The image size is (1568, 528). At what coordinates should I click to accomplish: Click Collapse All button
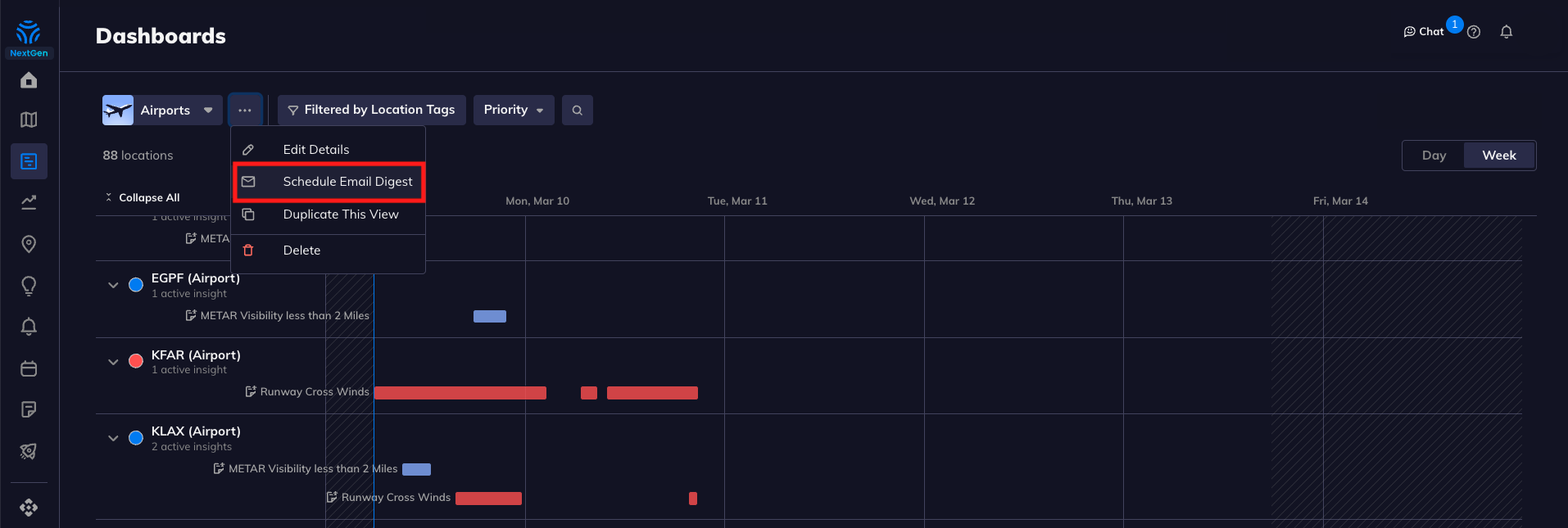[143, 198]
